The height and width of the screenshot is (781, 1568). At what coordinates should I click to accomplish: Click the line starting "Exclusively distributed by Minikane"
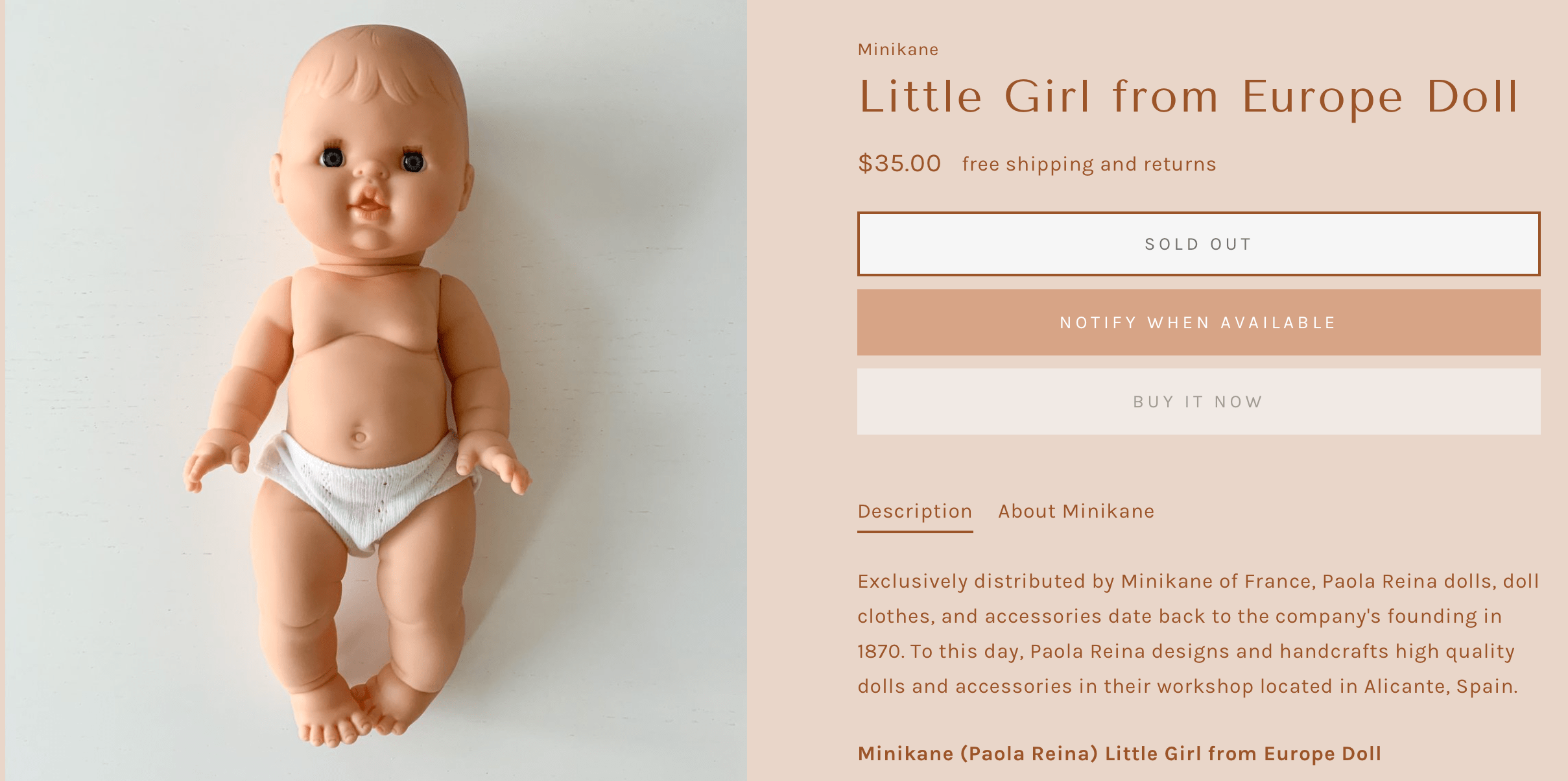pyautogui.click(x=1198, y=581)
